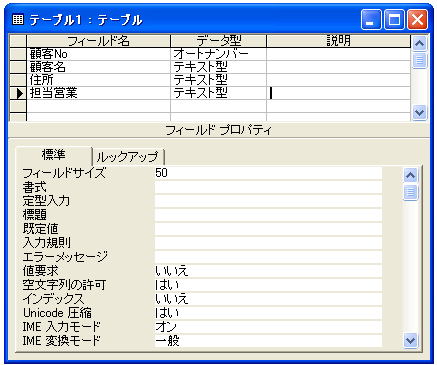Select the 顧客No field name cell
This screenshot has width=437, height=365.
[98, 54]
